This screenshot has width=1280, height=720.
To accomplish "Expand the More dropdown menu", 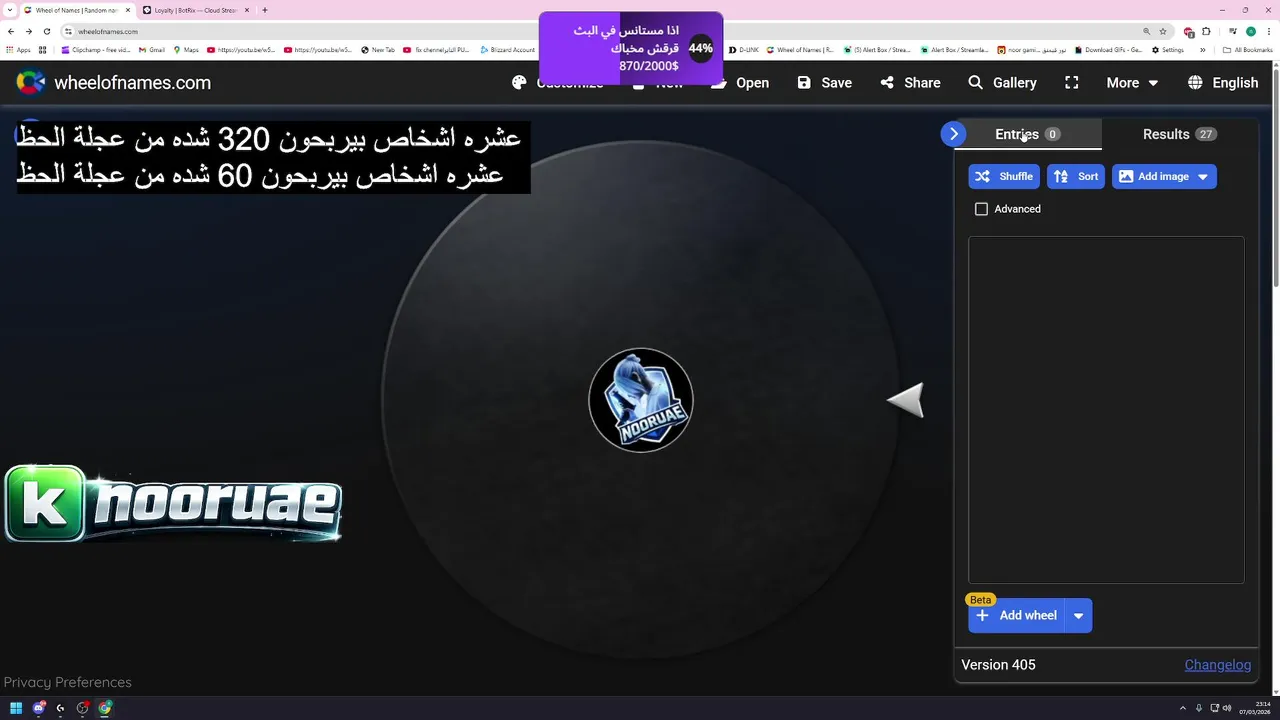I will point(1132,83).
